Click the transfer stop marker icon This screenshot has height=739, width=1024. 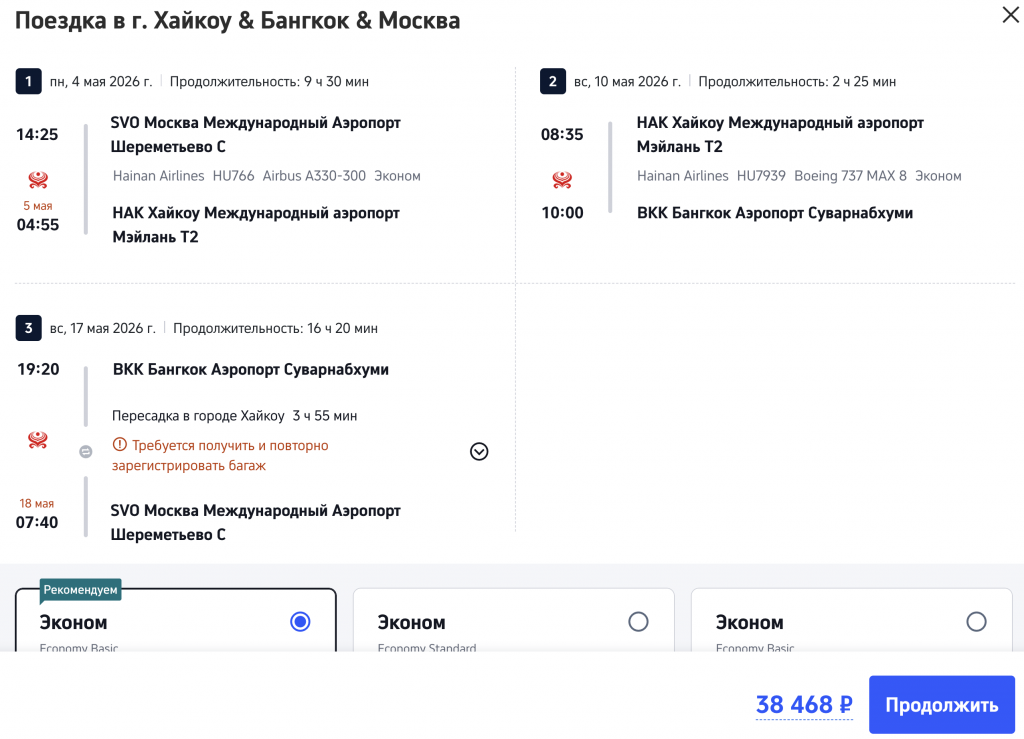tap(86, 451)
